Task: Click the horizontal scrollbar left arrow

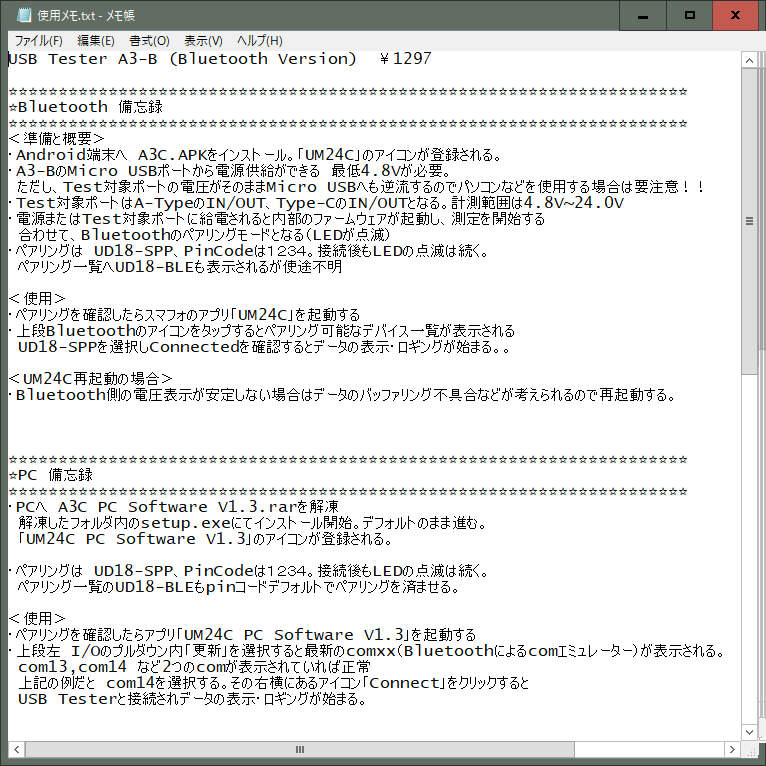Action: click(x=17, y=749)
